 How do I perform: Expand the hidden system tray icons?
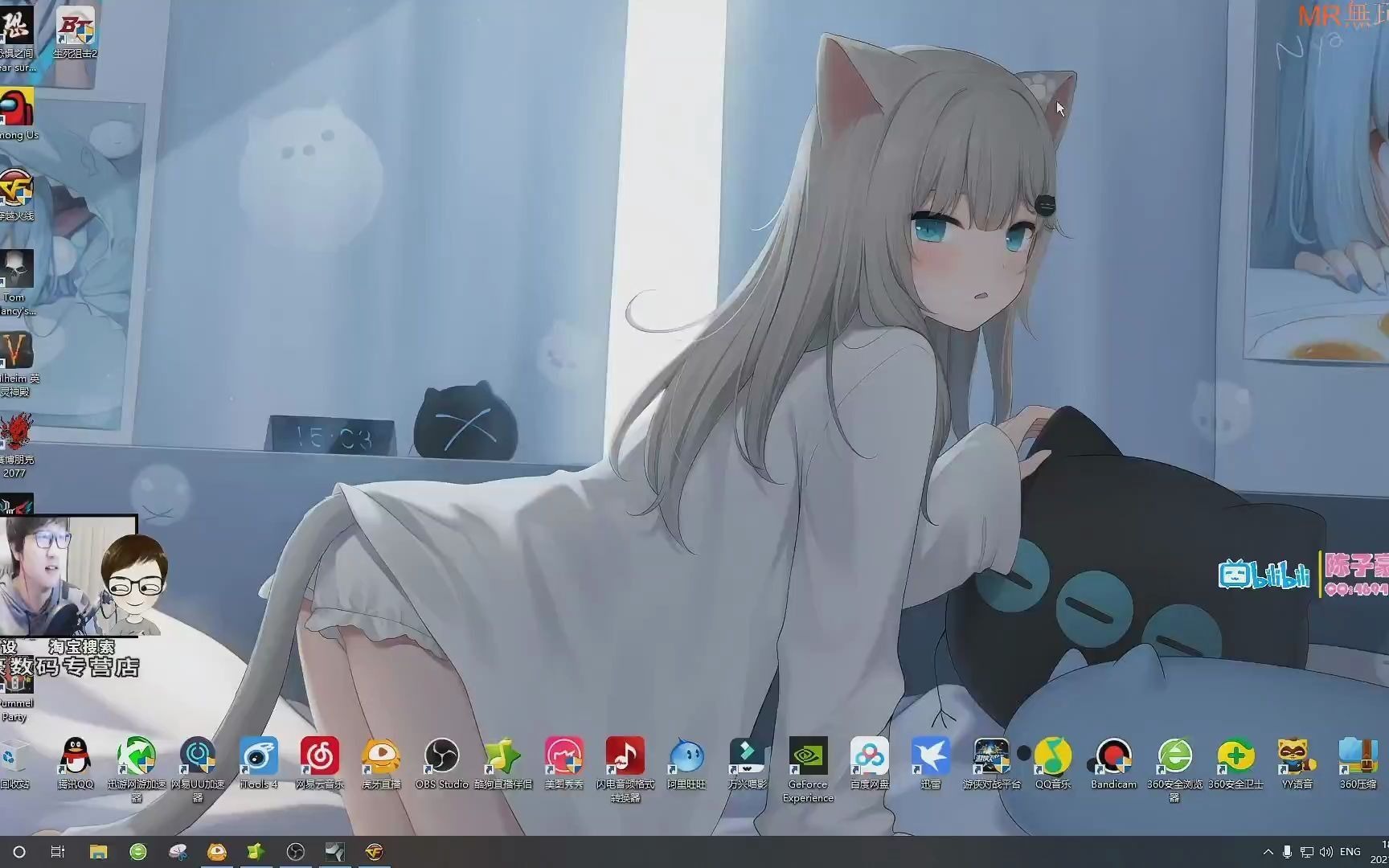[x=1268, y=852]
